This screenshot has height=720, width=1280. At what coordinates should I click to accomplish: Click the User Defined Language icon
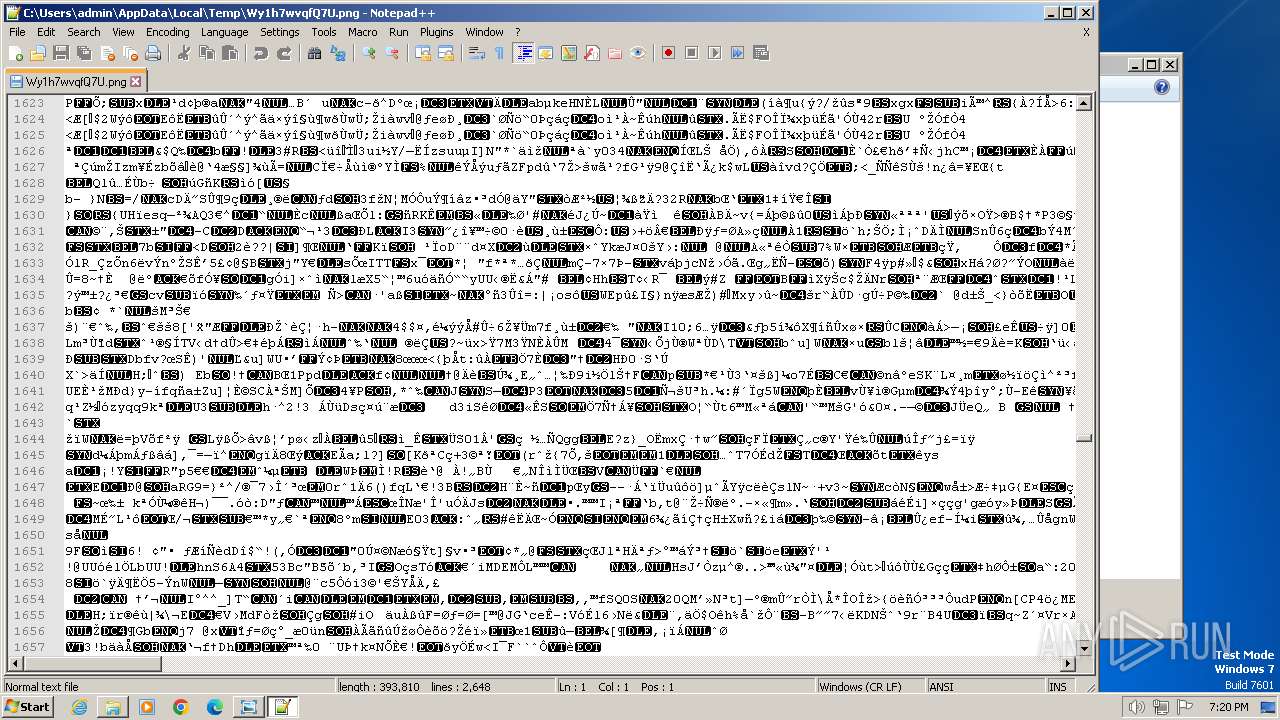(546, 53)
